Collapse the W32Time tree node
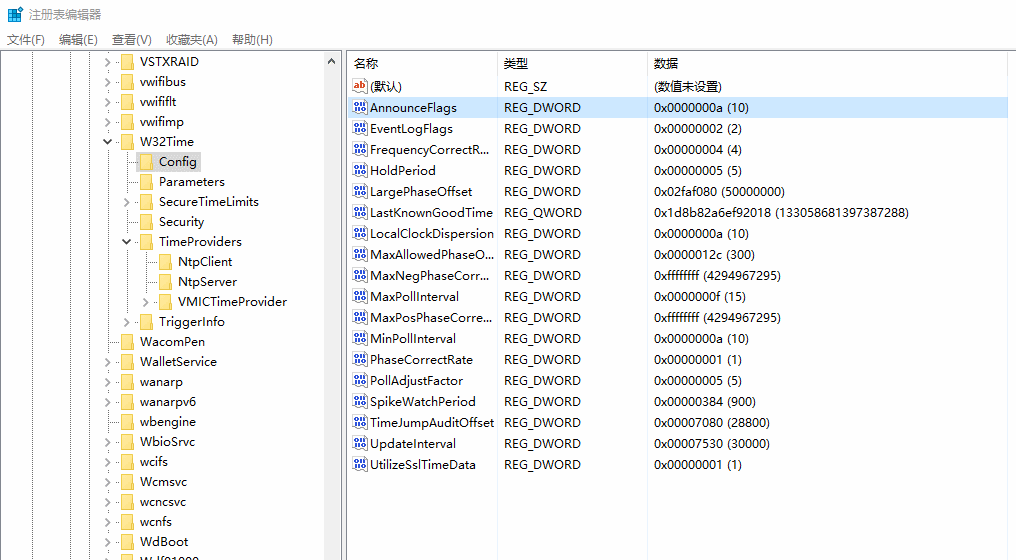1016x560 pixels. [x=108, y=141]
